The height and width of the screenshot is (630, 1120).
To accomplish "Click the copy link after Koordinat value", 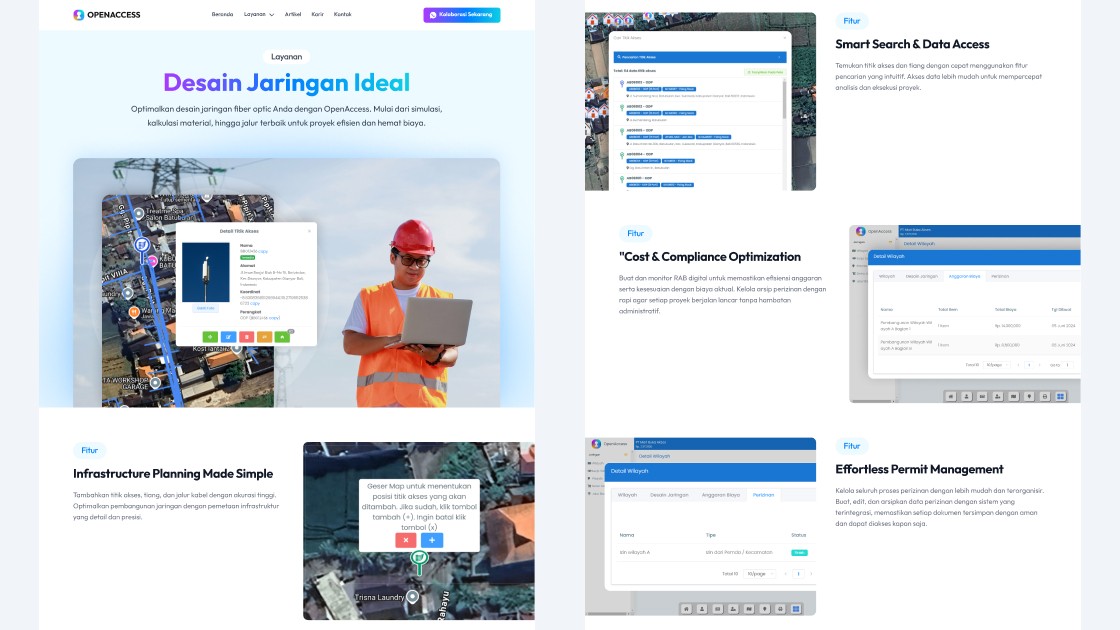I will point(255,303).
